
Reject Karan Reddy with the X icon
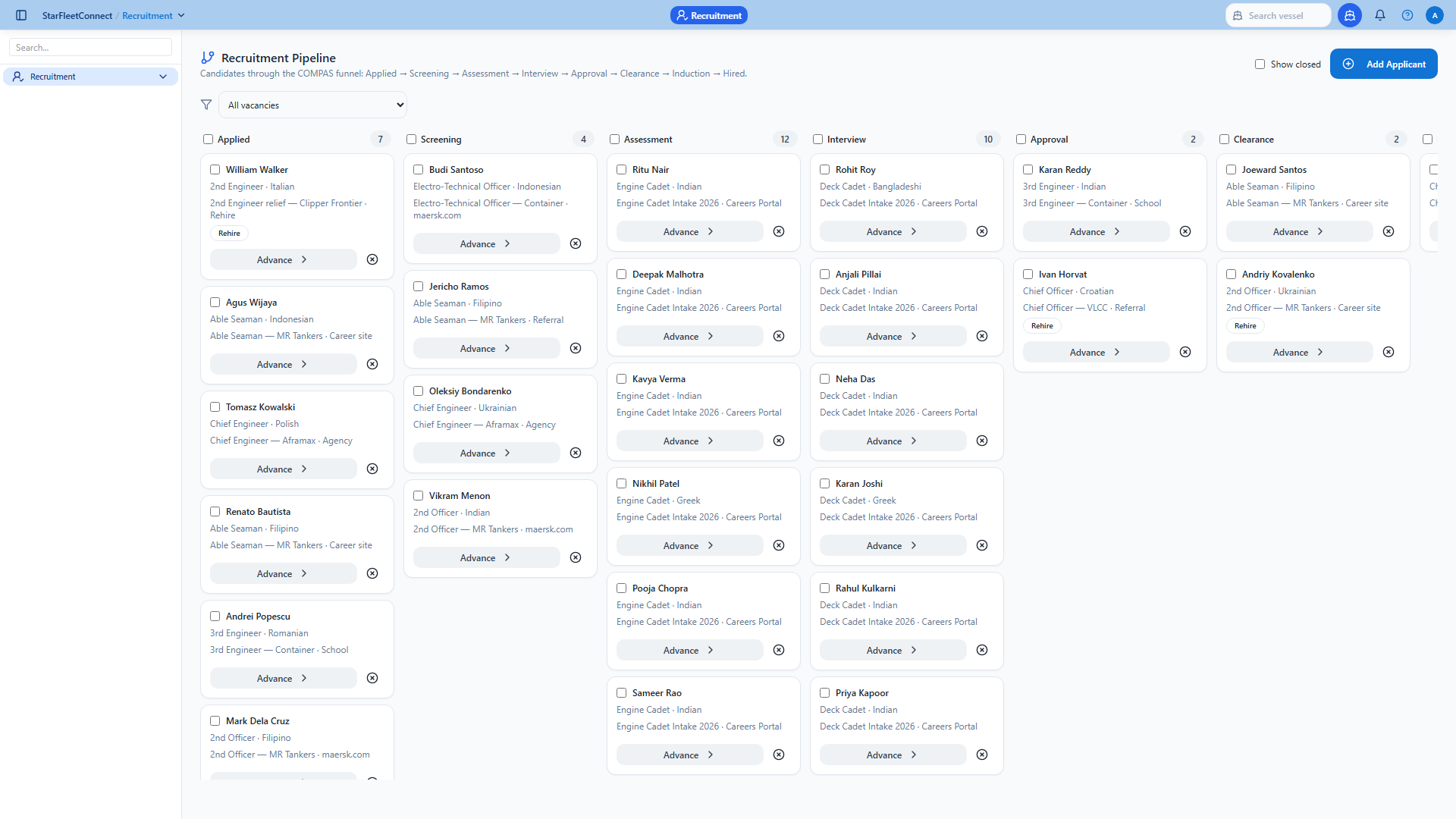point(1185,231)
